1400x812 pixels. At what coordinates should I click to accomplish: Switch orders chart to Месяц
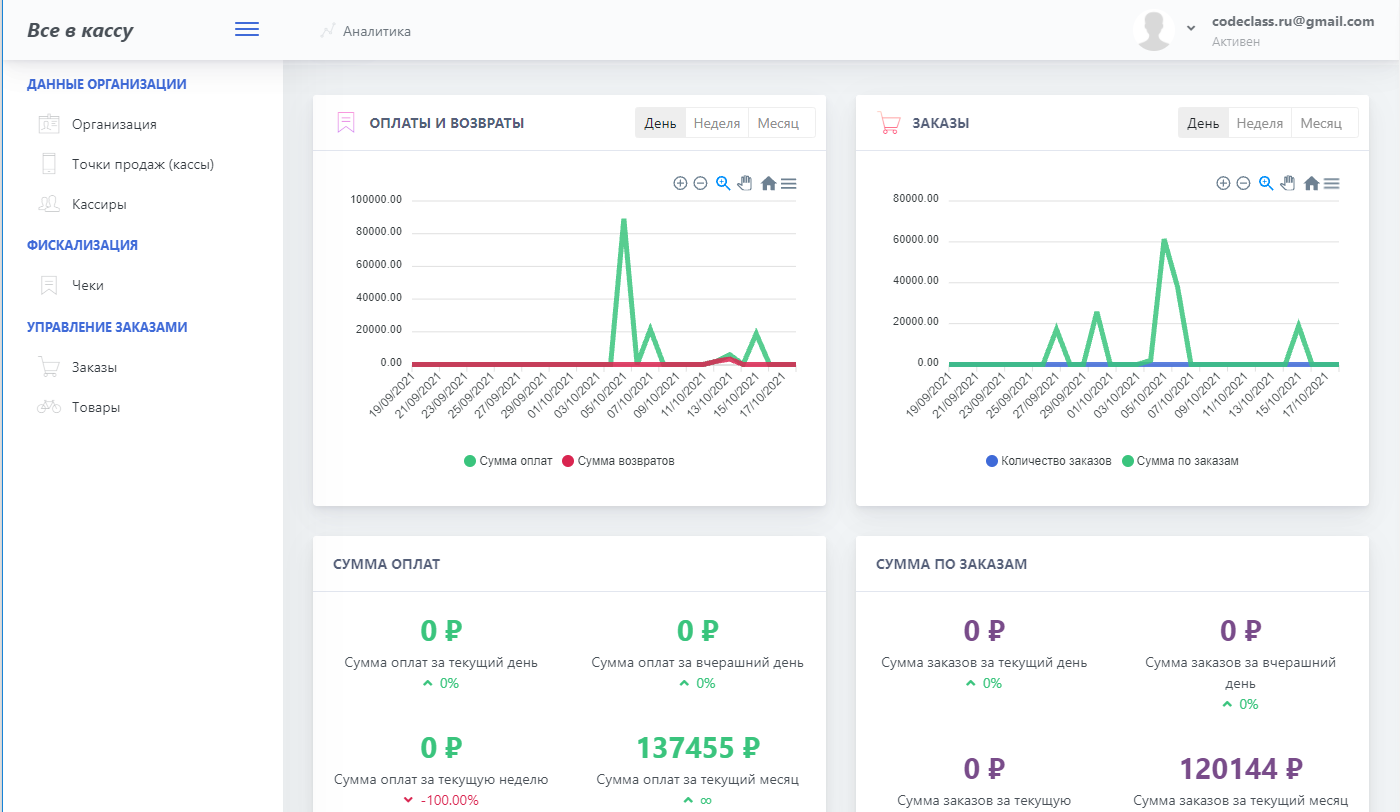click(x=1321, y=123)
